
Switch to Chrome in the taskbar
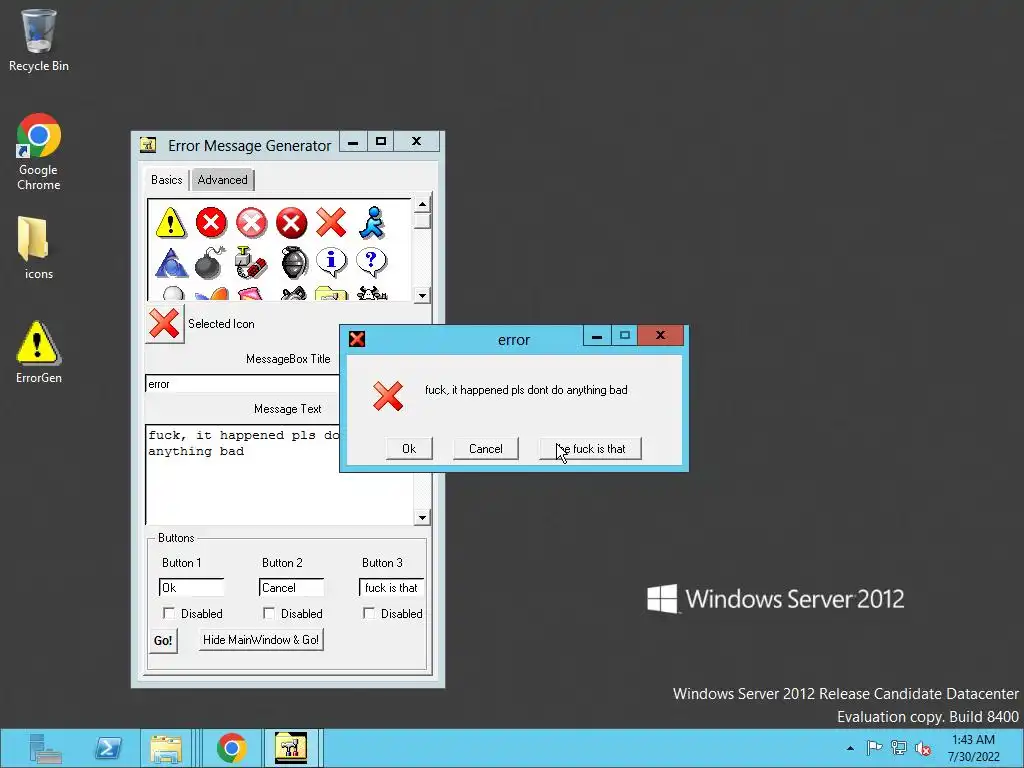point(232,748)
